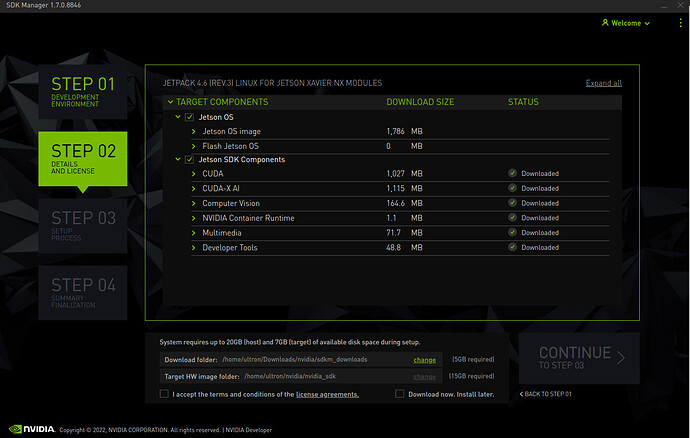Toggle the Jetson SDK Components checkbox
The image size is (690, 438).
coord(189,159)
